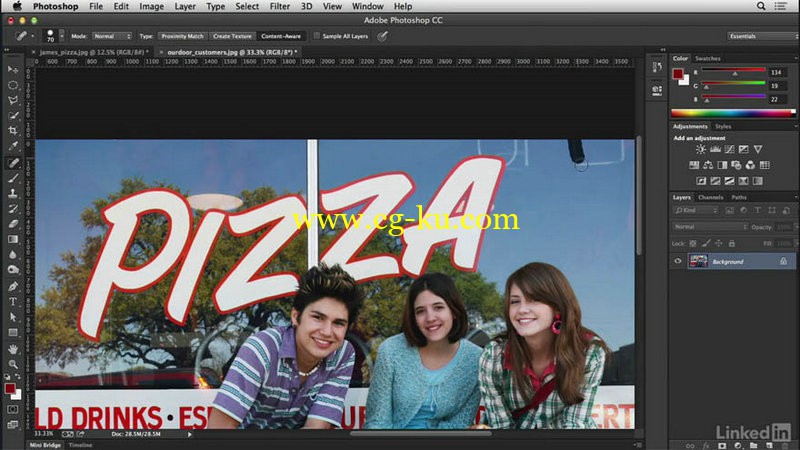The image size is (800, 450).
Task: Select the Quick Selection tool
Action: (x=13, y=115)
